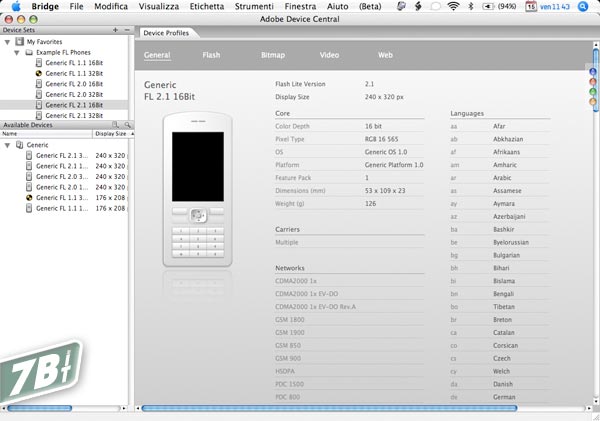Click the vertical scroll down arrow at bottom right
This screenshot has height=421, width=600.
tap(596, 401)
